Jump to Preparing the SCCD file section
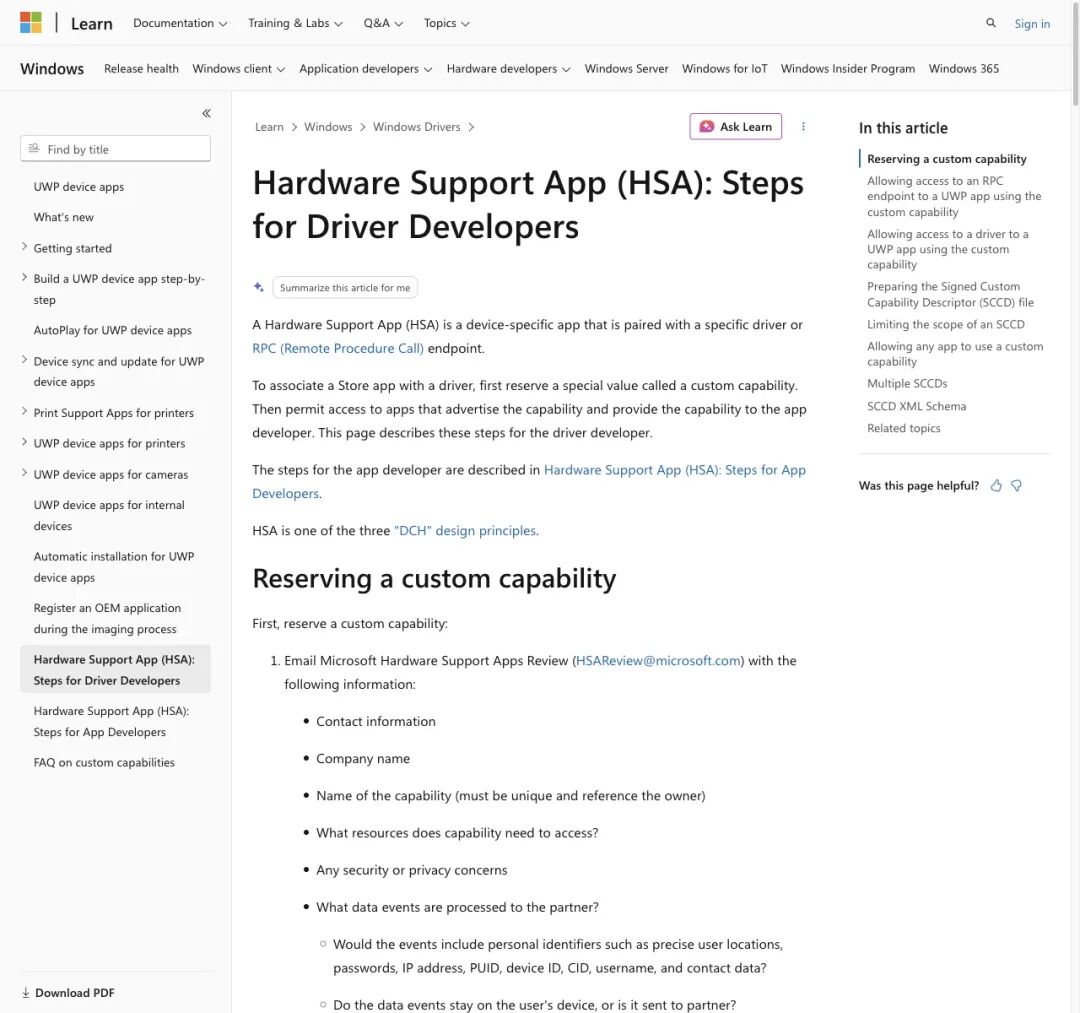 [950, 294]
